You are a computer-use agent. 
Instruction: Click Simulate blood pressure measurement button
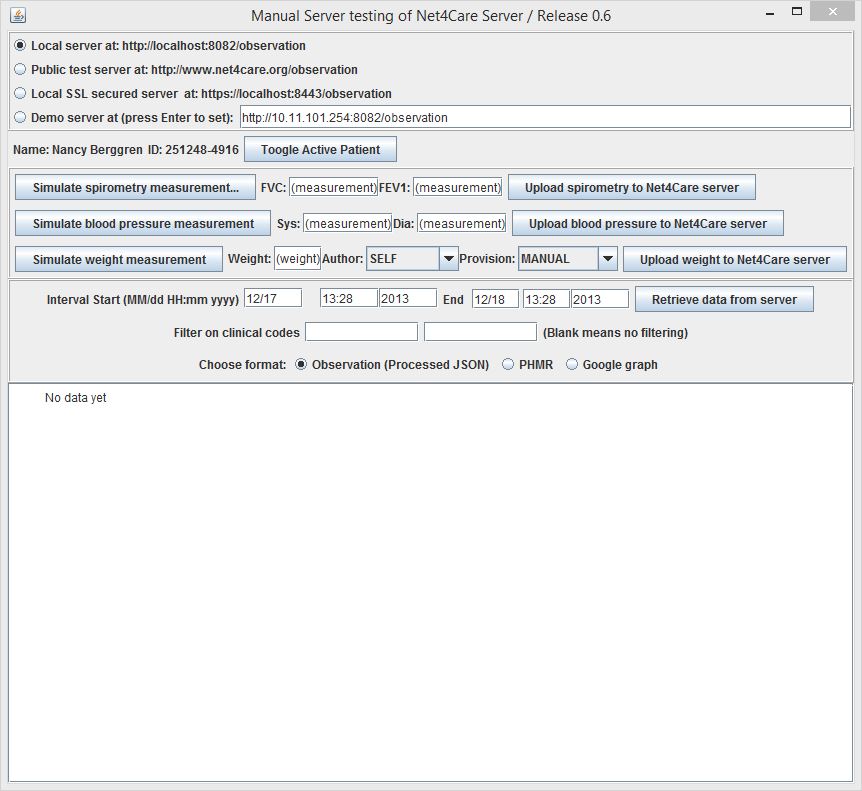click(143, 223)
